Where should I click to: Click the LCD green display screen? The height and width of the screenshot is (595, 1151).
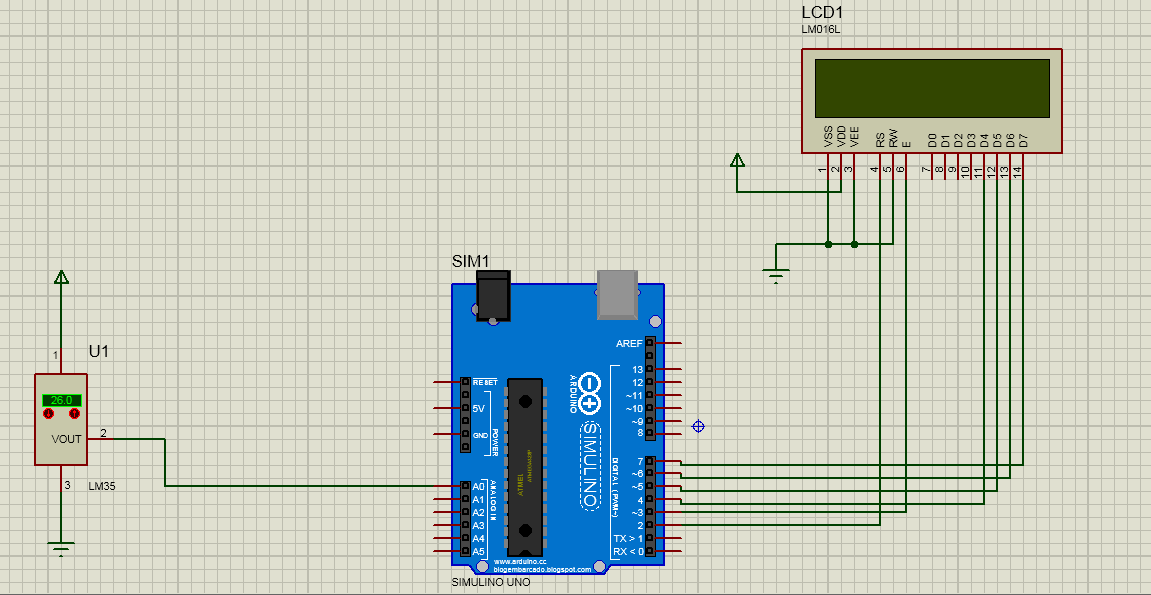[932, 88]
